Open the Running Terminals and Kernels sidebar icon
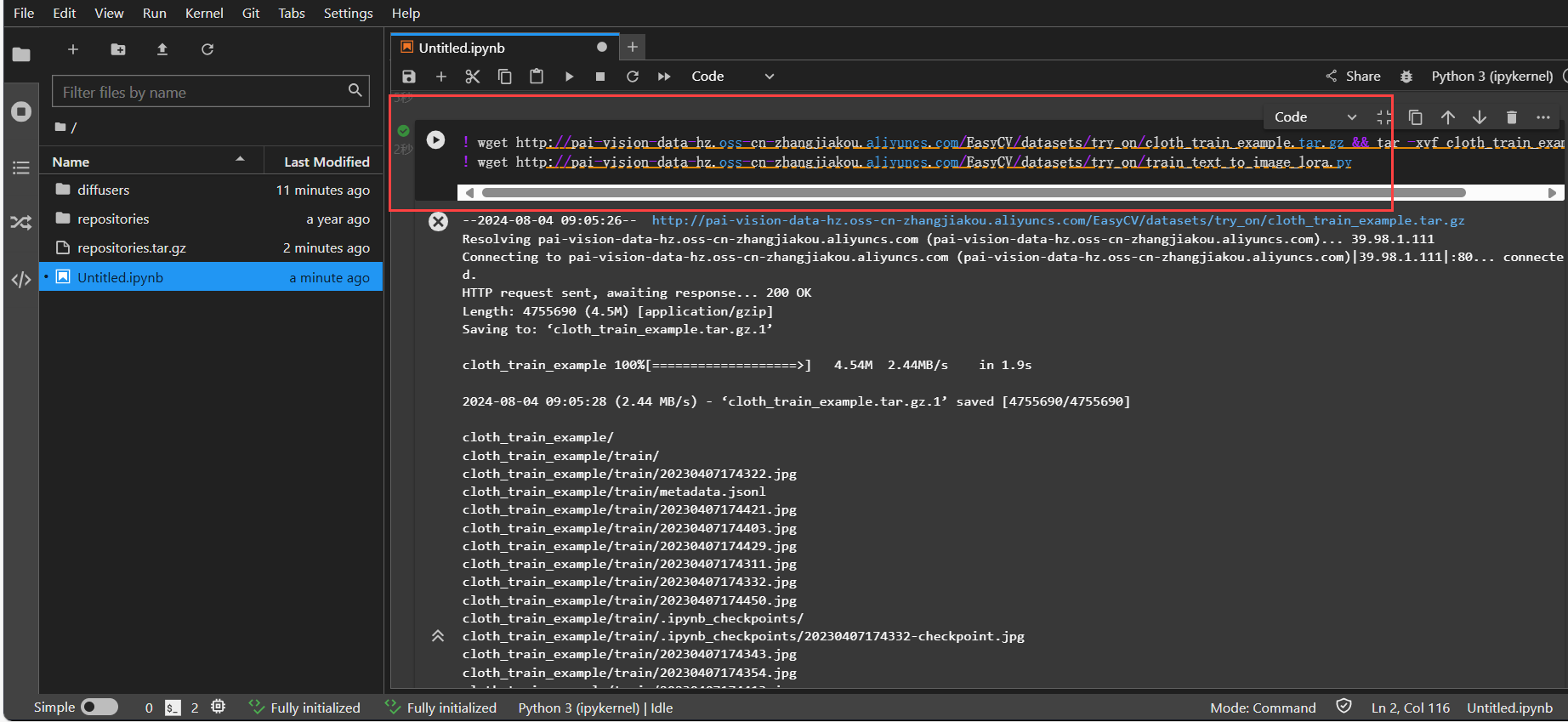The image size is (1568, 722). 21,111
